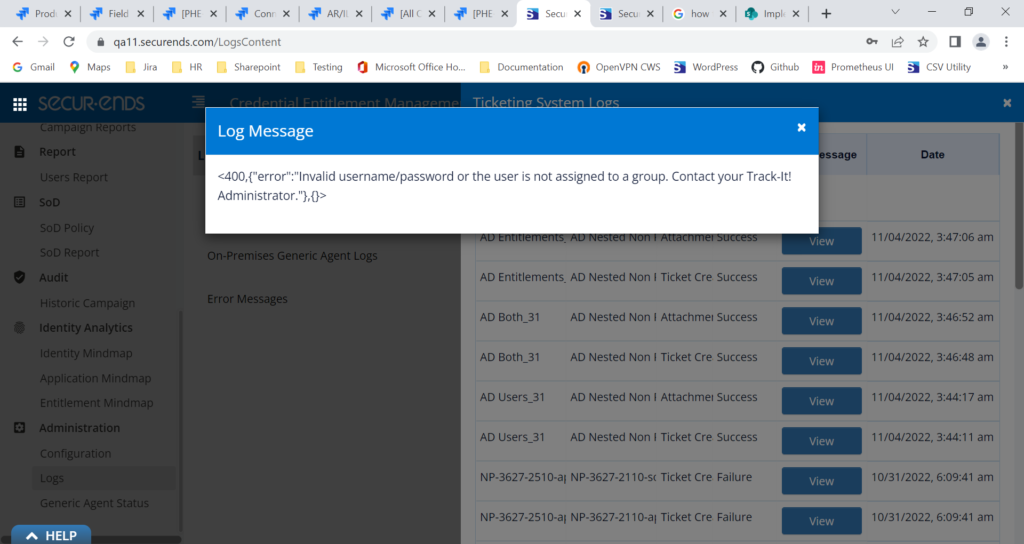The width and height of the screenshot is (1024, 544).
Task: Switch to the 'Prod' browser tab
Action: tap(44, 14)
